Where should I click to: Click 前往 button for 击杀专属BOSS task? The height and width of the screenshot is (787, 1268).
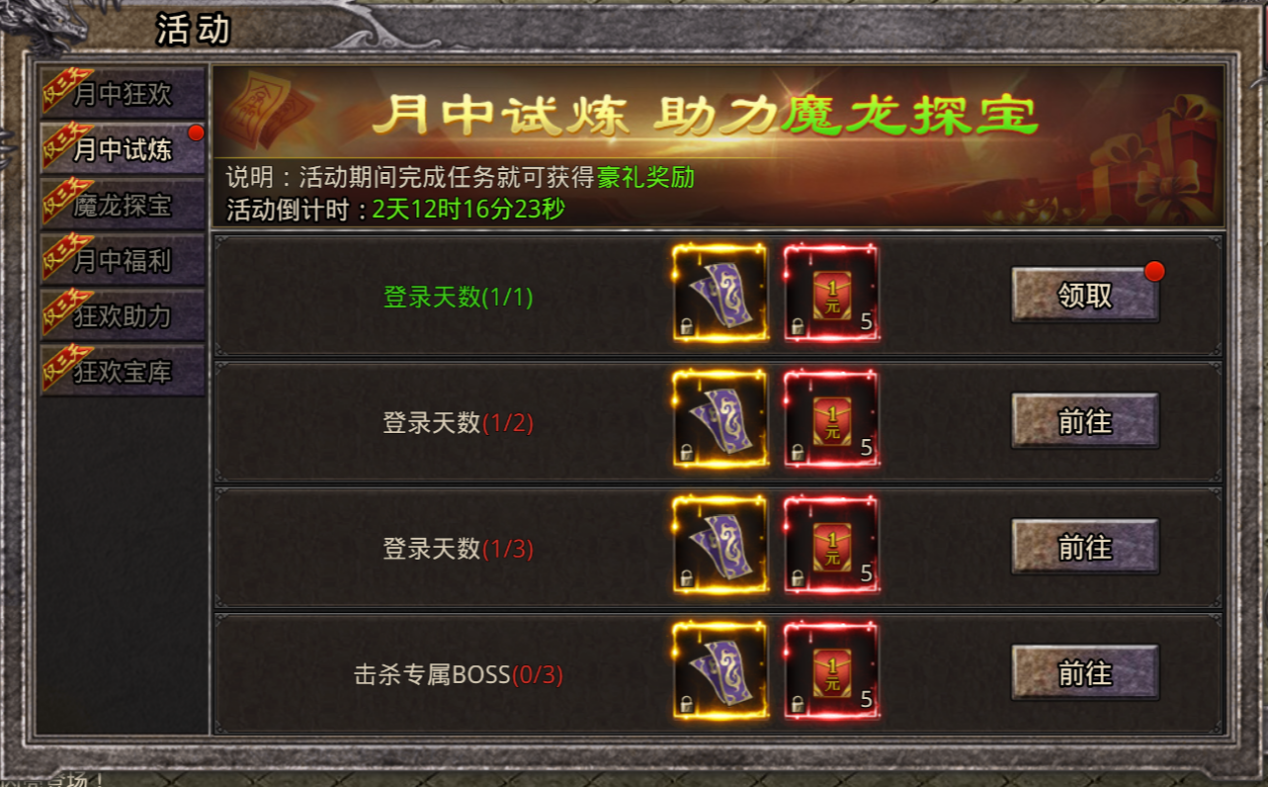click(1085, 673)
